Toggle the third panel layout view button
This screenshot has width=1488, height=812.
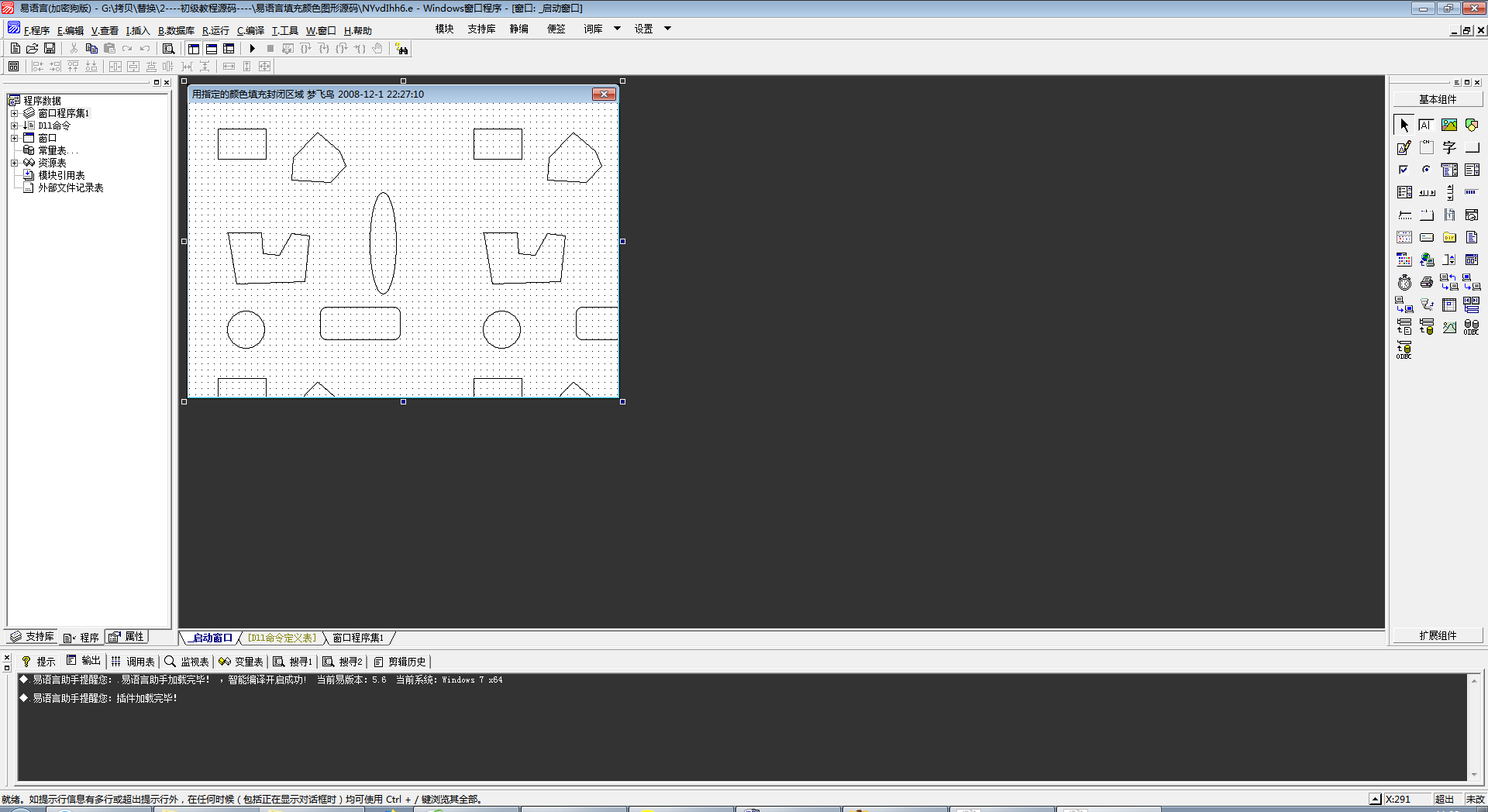click(229, 48)
